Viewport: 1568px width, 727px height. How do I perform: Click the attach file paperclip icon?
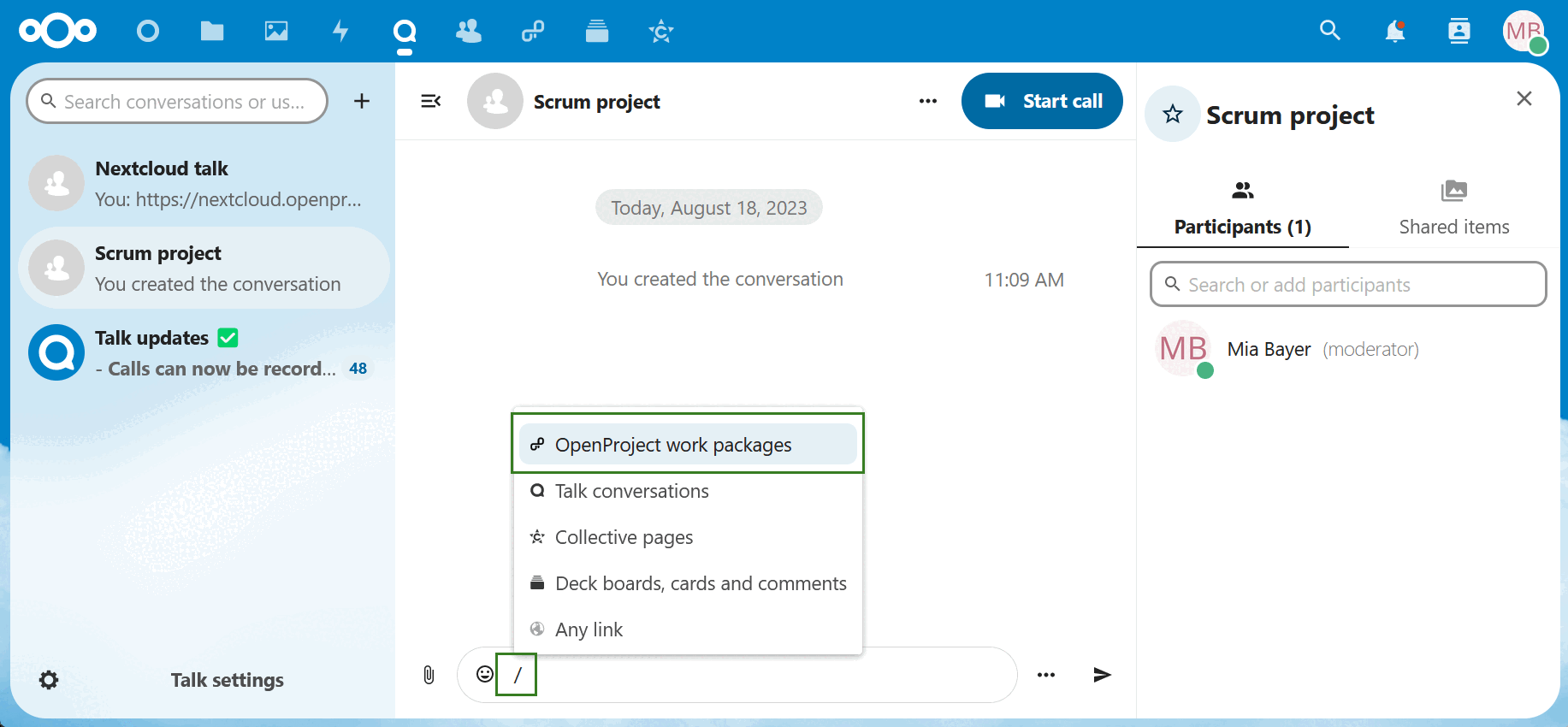tap(429, 675)
